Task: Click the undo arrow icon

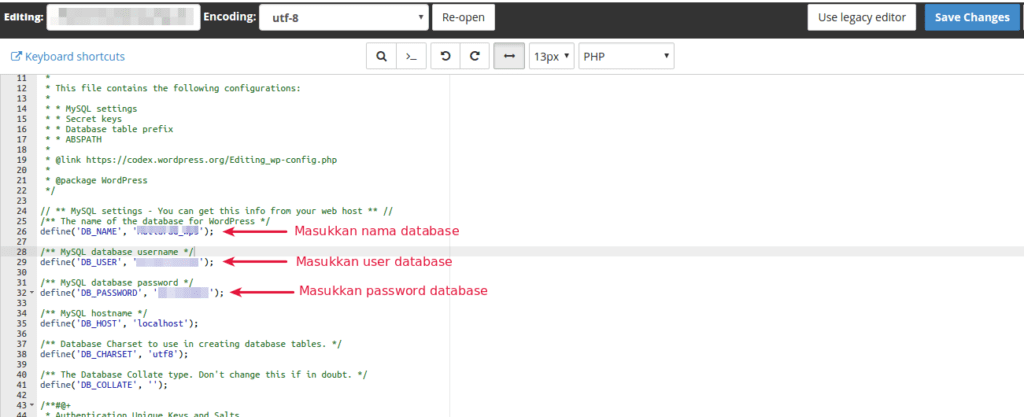Action: point(446,57)
